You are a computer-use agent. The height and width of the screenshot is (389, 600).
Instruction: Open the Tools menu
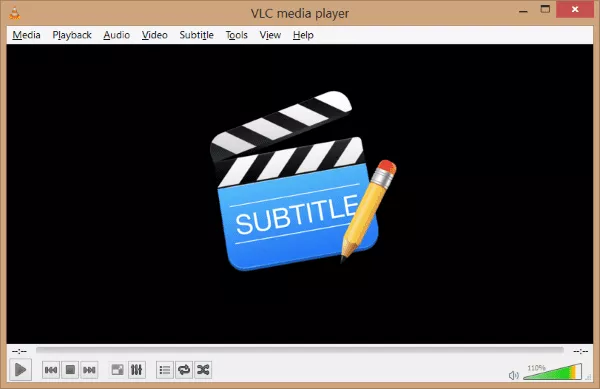pyautogui.click(x=236, y=35)
